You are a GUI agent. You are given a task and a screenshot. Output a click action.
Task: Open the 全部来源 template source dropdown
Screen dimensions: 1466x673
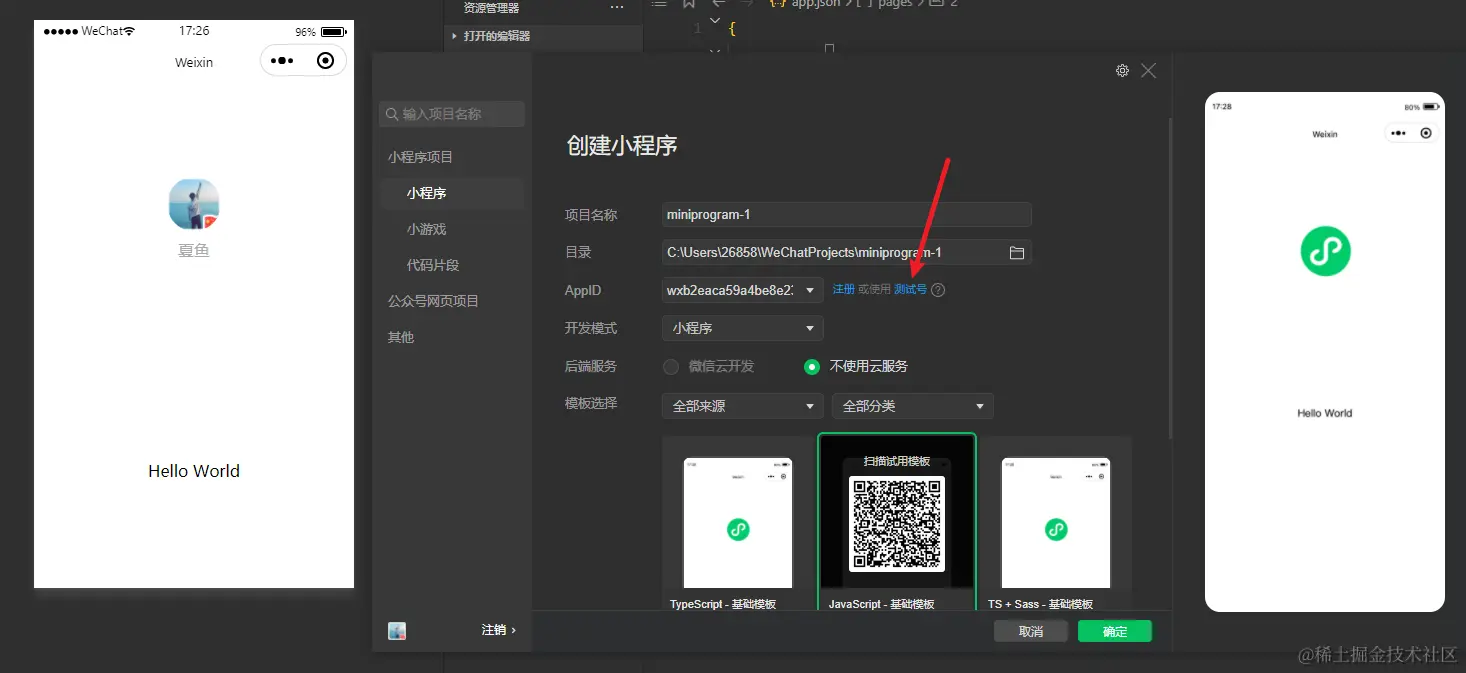(743, 406)
